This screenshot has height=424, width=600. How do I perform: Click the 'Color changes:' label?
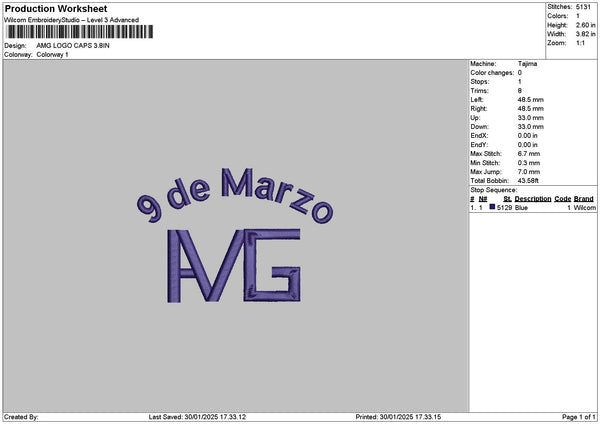[x=492, y=73]
